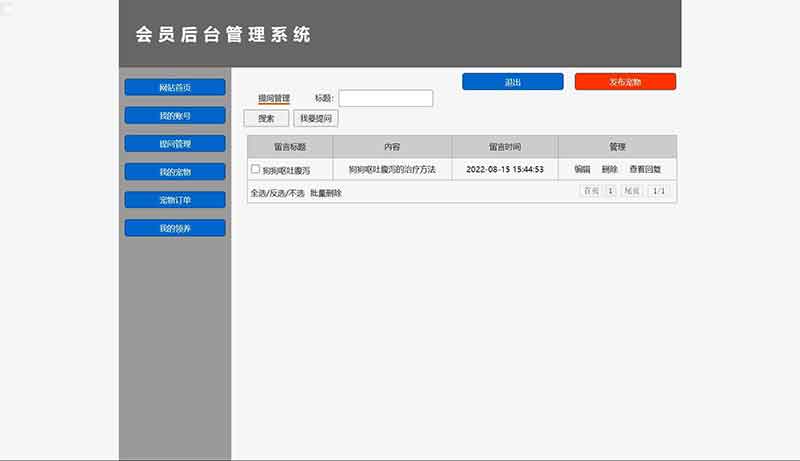Tick the checkbox for 狗狗呕吐腹泻 row

[256, 170]
